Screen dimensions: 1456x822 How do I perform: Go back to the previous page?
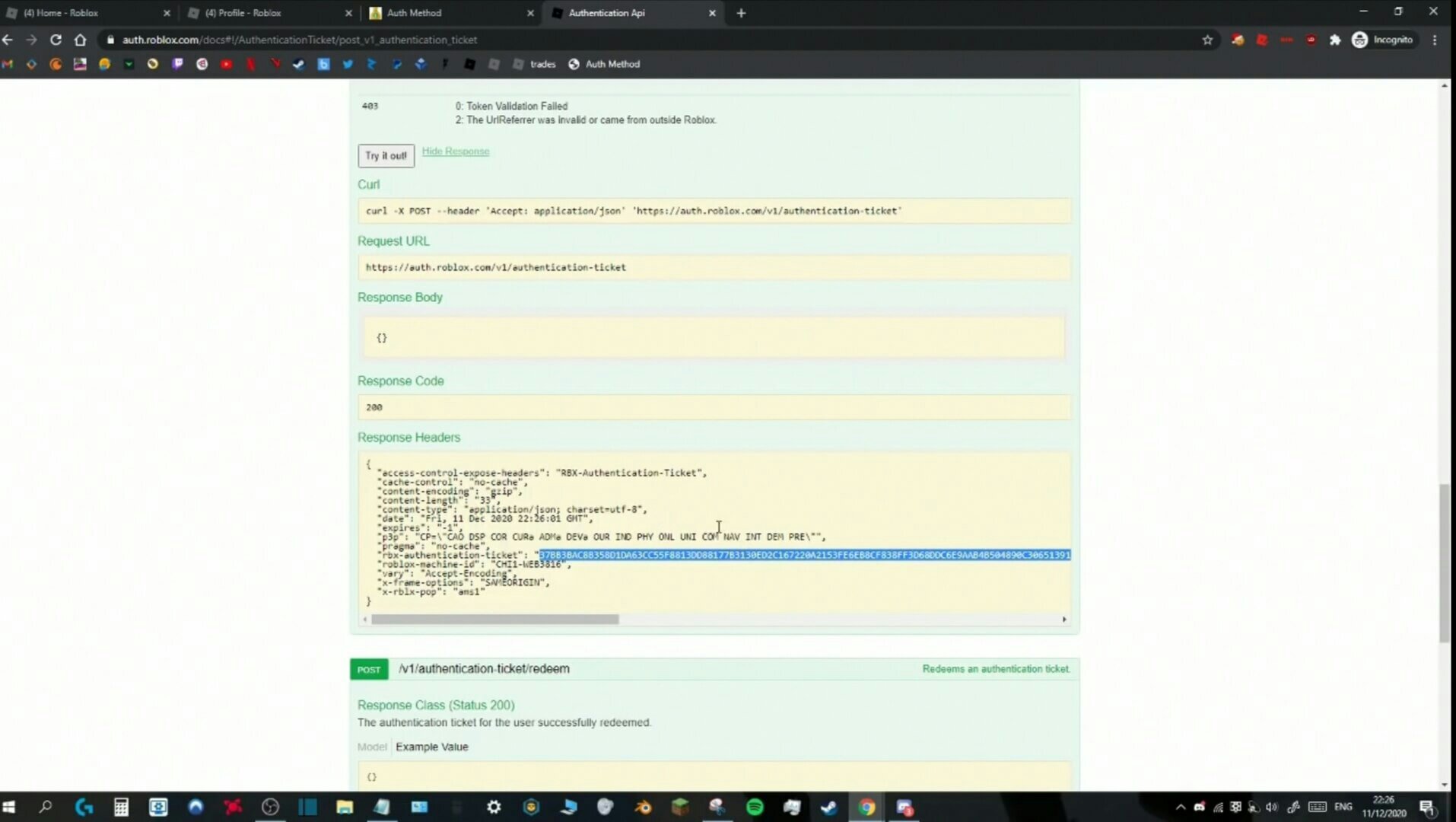[x=8, y=40]
